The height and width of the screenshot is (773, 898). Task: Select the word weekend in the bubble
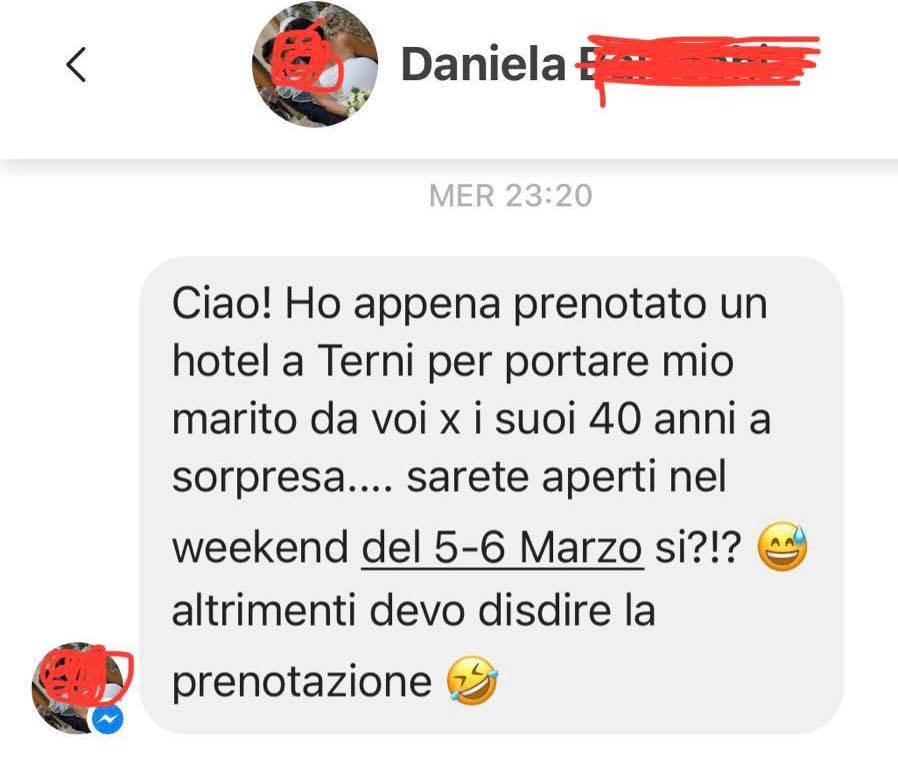261,548
